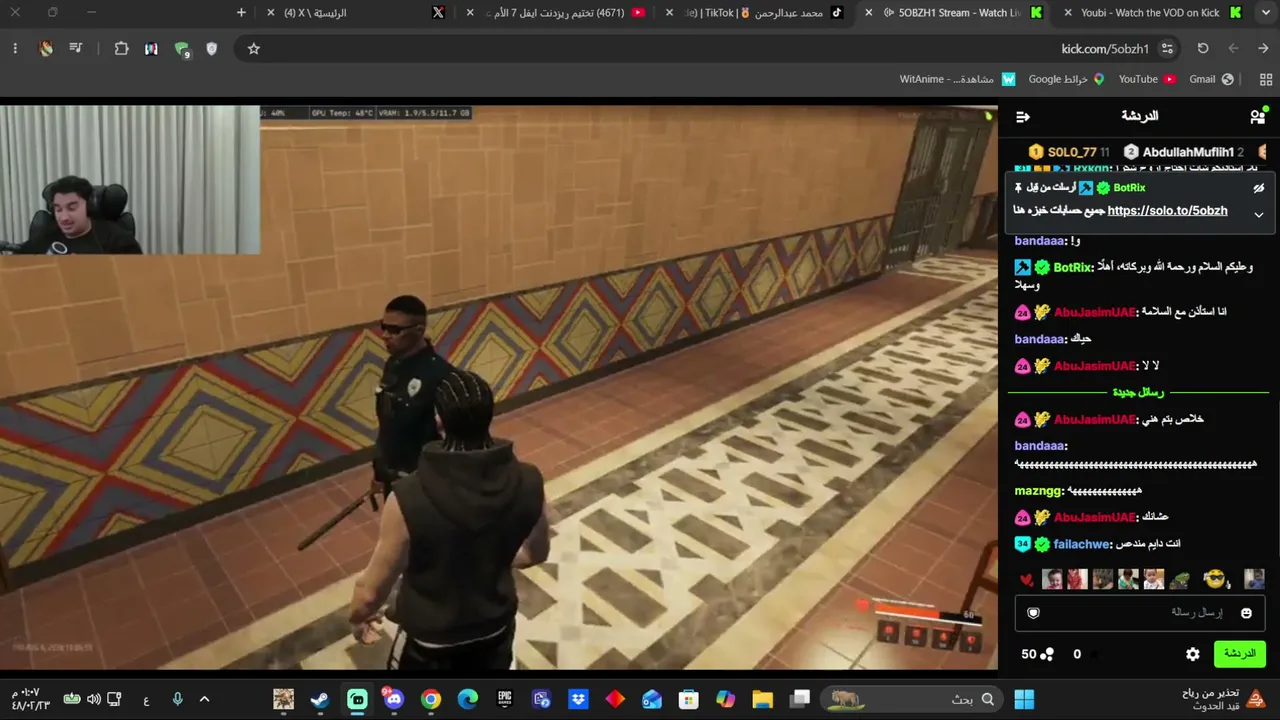
Task: Open the solo.to/5obzh link
Action: coord(1167,211)
